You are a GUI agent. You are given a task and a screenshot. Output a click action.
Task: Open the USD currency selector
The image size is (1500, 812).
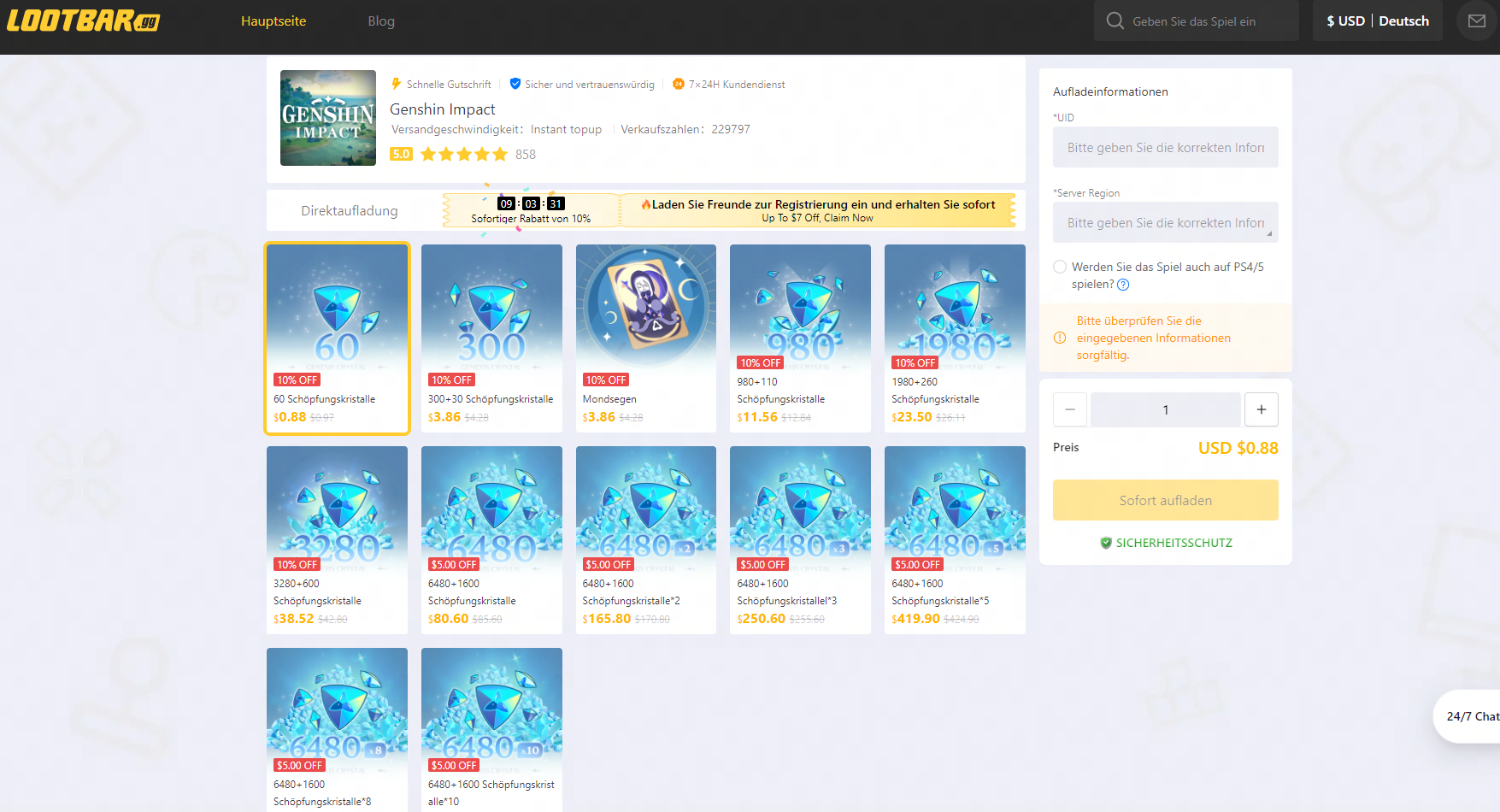coord(1345,21)
